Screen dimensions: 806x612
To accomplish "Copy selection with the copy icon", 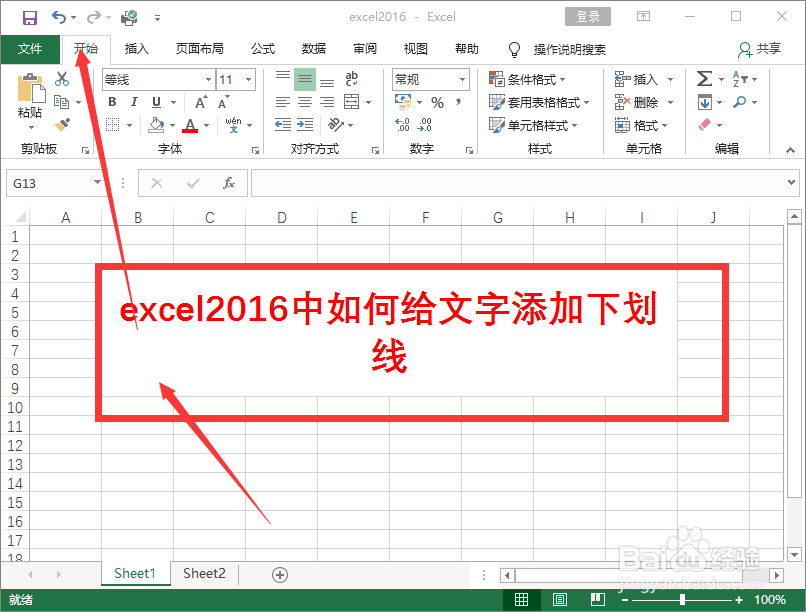I will point(62,102).
